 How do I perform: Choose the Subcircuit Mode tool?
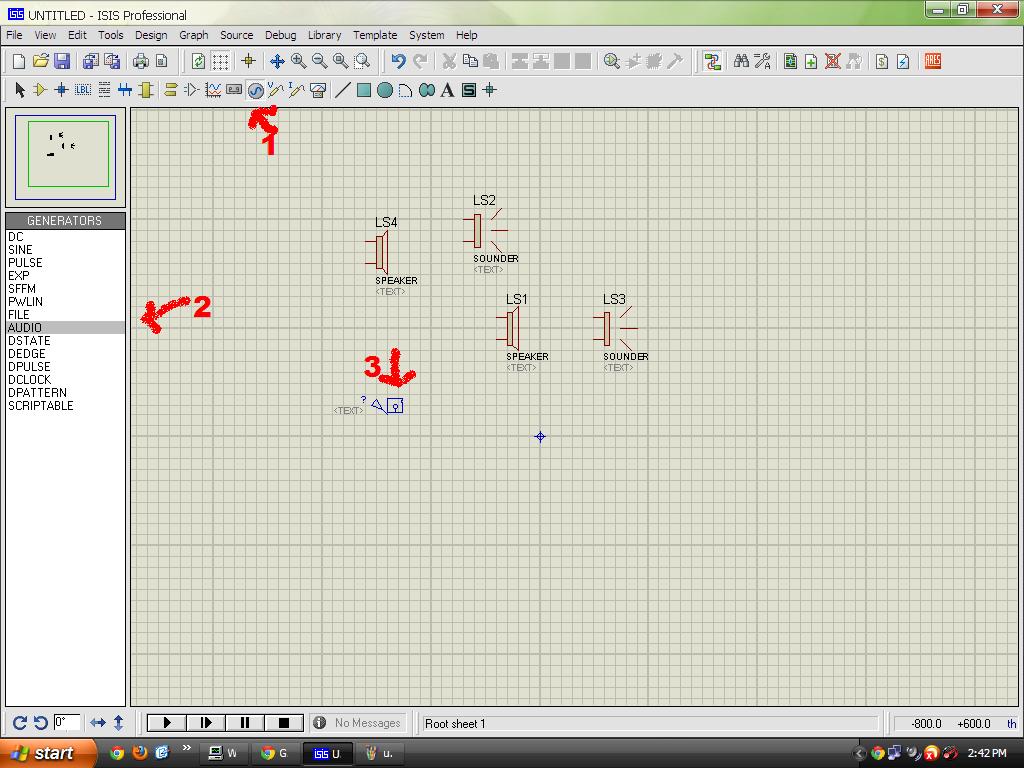click(146, 90)
